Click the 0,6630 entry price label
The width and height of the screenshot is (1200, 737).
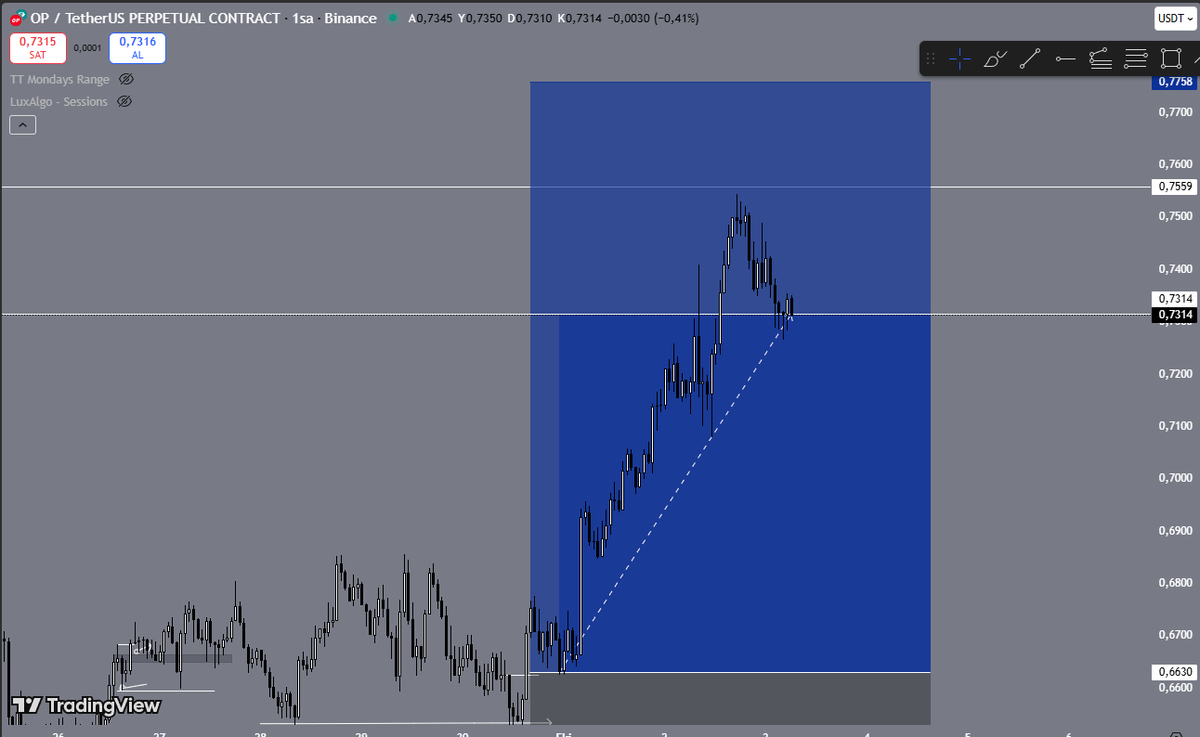(1175, 672)
